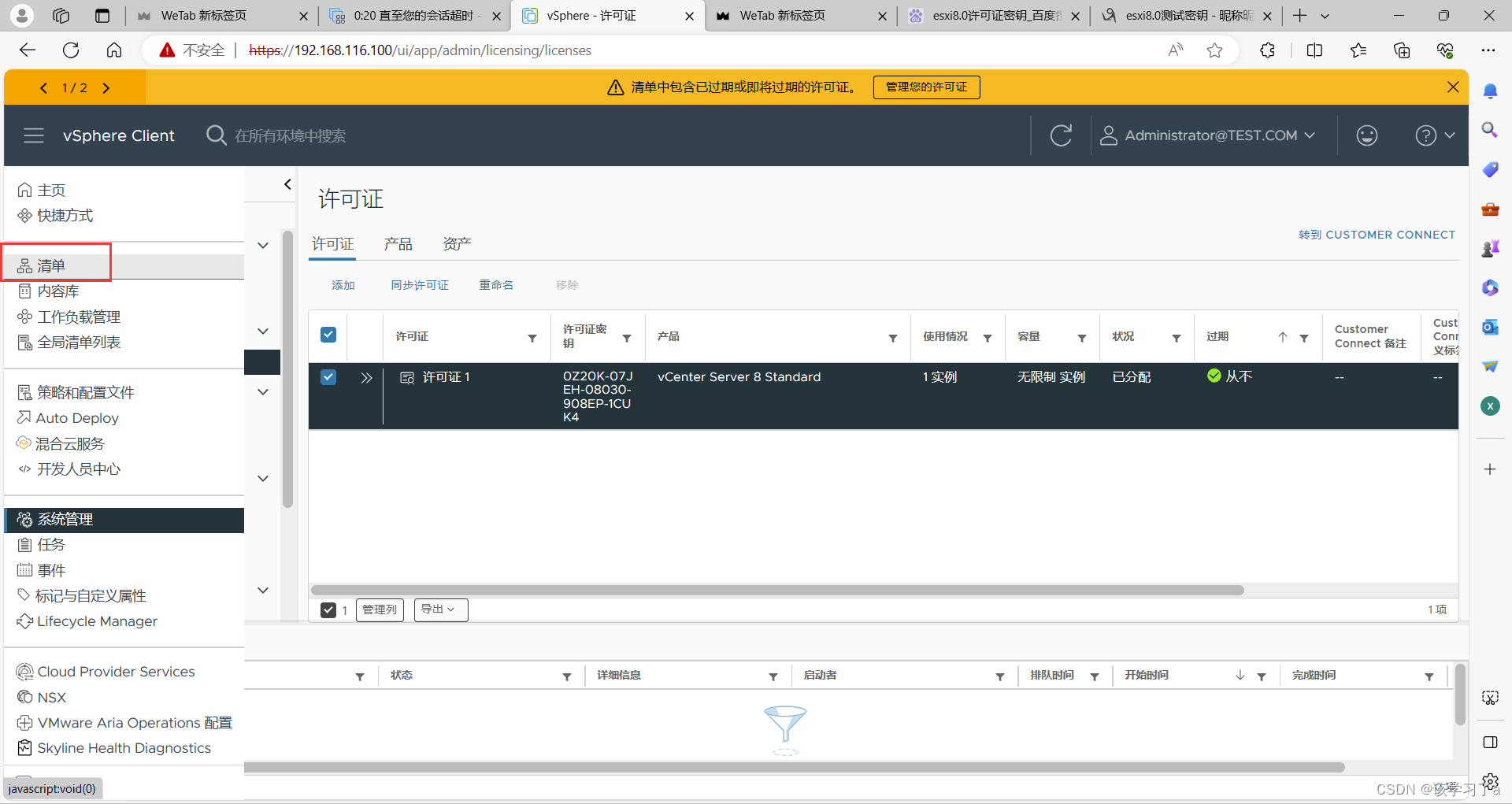Open the vSphere Client hamburger menu

click(34, 135)
